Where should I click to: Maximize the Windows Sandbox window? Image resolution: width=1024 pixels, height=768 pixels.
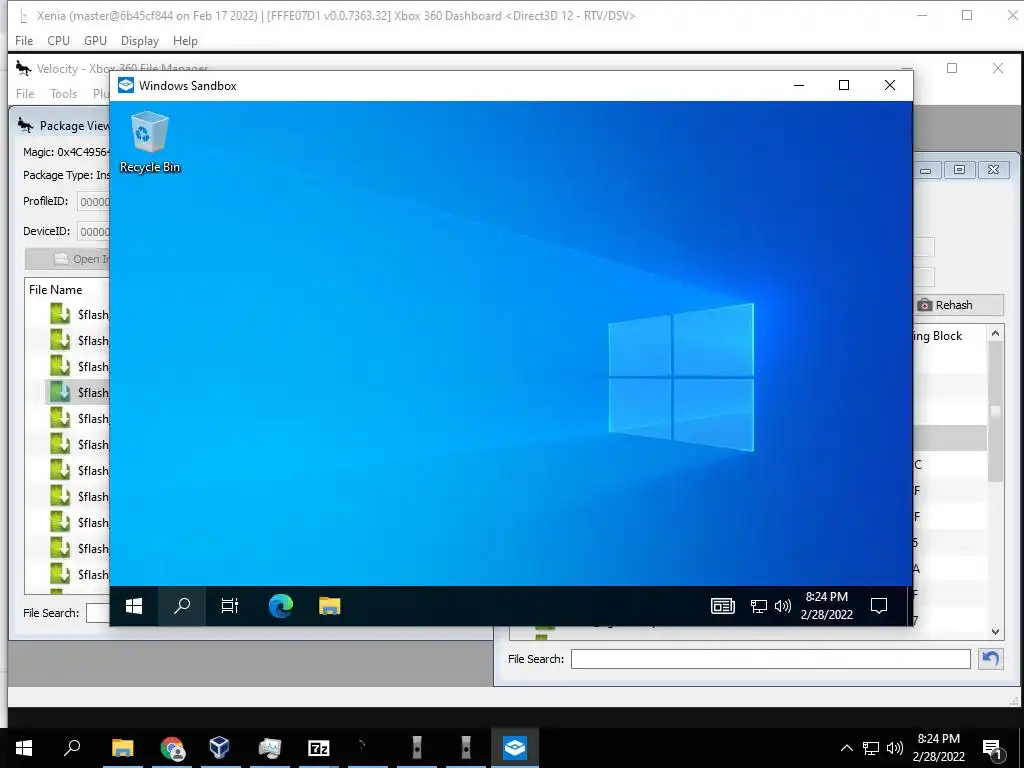click(844, 86)
